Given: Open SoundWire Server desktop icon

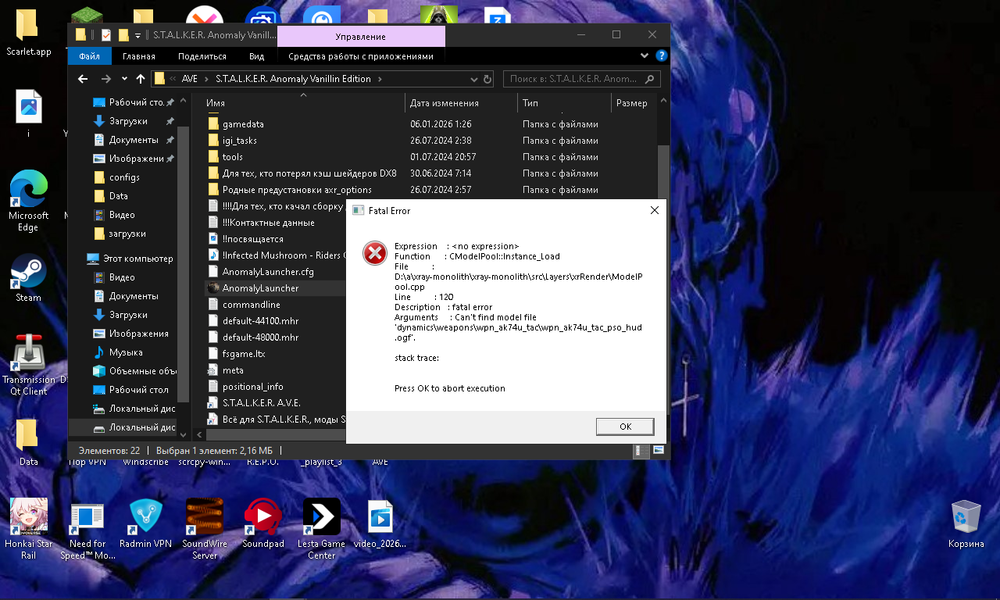Looking at the screenshot, I should [x=205, y=517].
